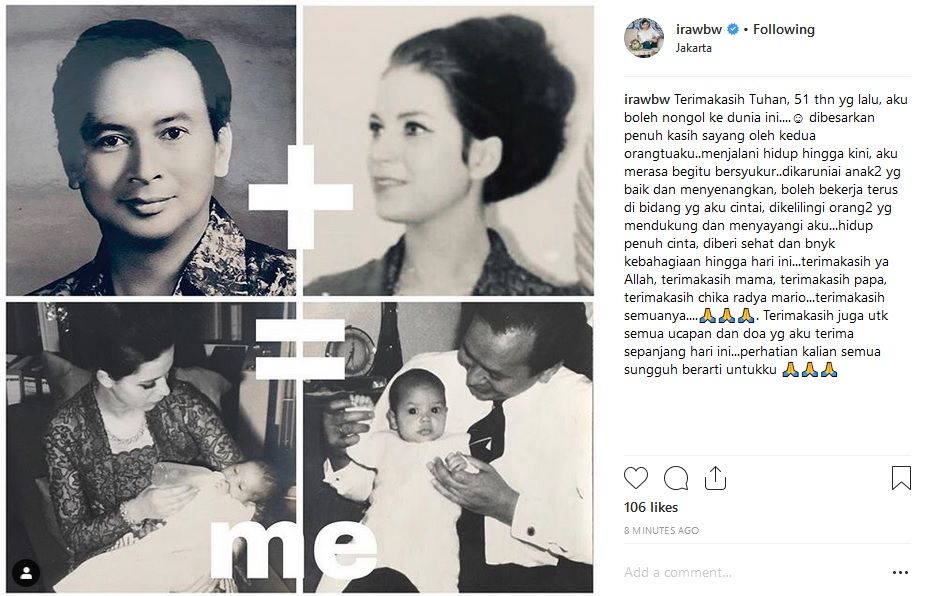Screen dimensions: 933x596
Task: Click the mother holding baby photo
Action: [x=151, y=447]
